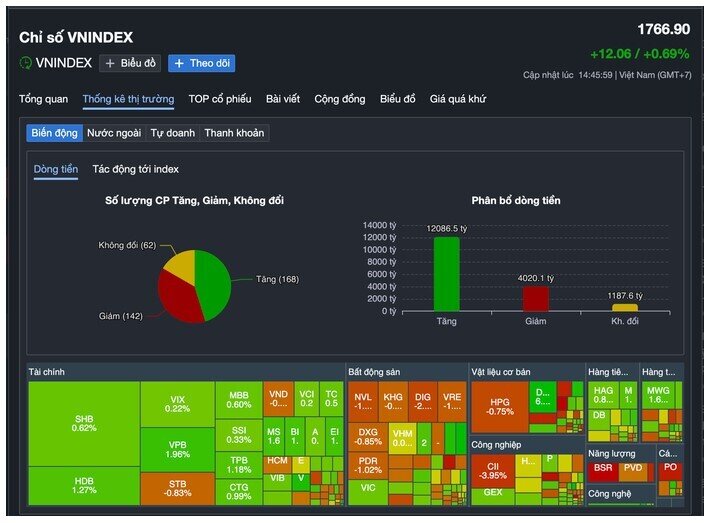
Task: Click VND heatmap tile
Action: click(278, 399)
